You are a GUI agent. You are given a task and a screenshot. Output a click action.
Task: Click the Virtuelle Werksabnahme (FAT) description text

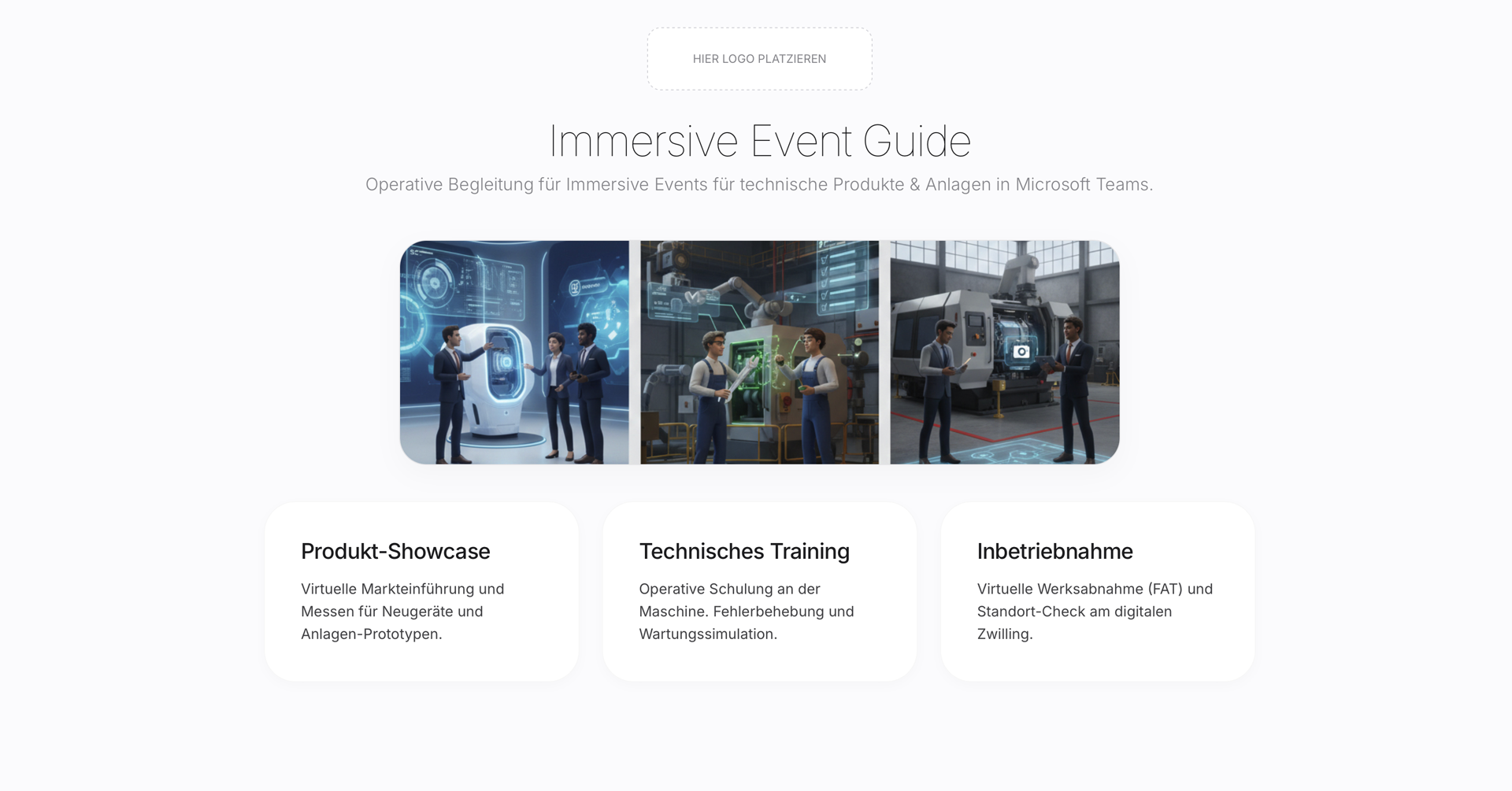[1095, 612]
